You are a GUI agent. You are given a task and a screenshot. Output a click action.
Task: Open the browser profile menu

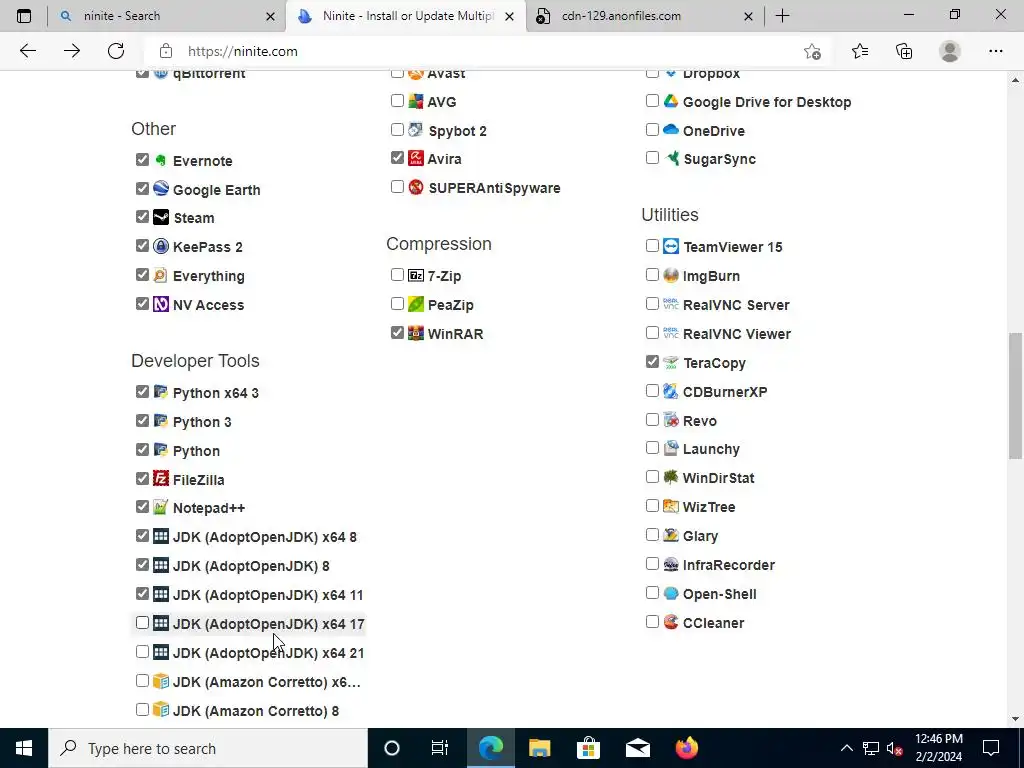[x=950, y=51]
